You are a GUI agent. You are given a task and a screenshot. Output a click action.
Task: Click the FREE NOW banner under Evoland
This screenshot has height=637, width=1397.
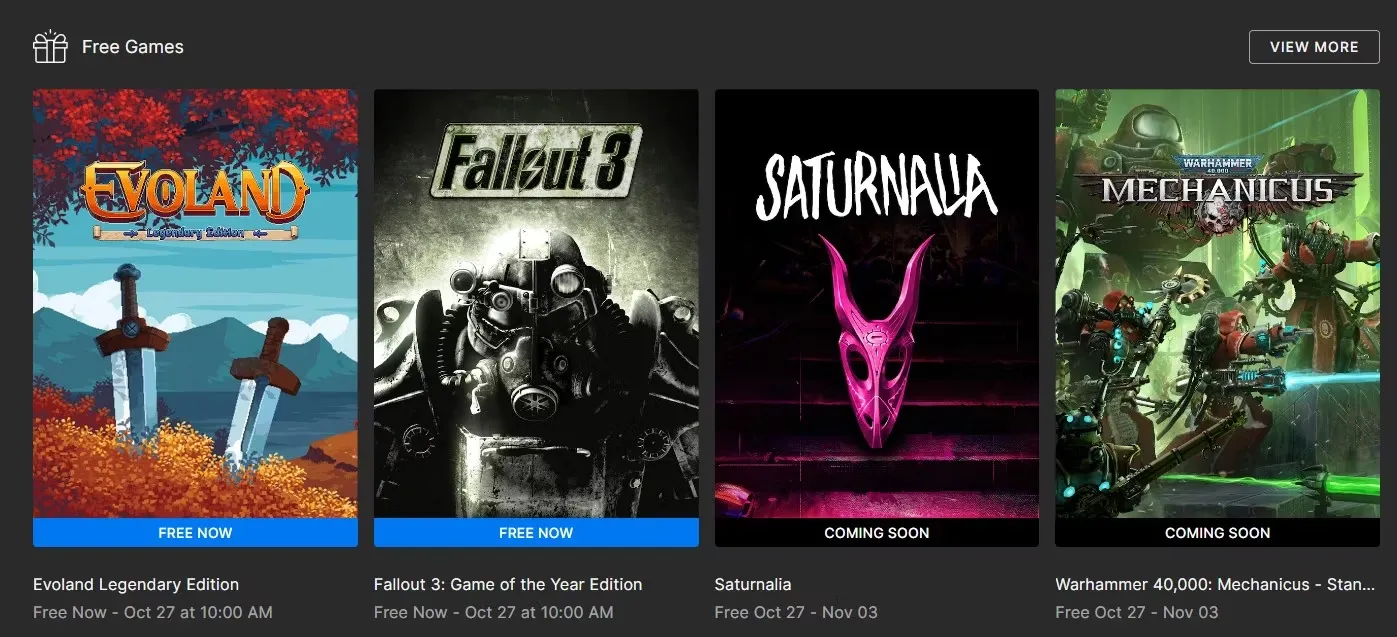[195, 533]
